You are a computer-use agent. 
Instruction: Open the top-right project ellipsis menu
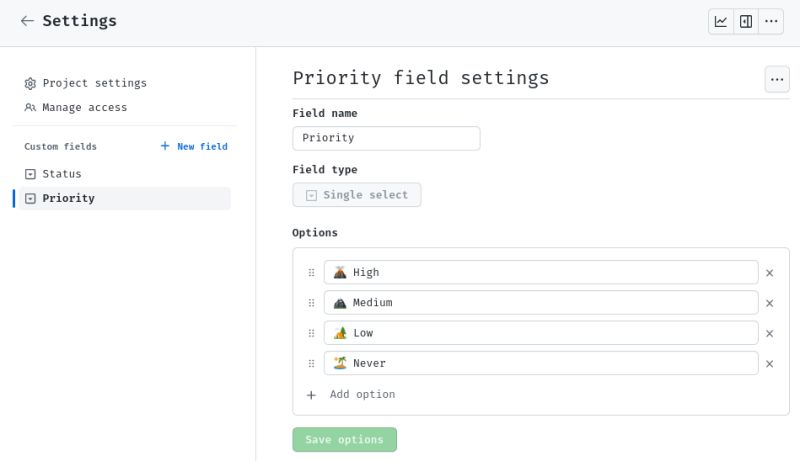[x=771, y=21]
